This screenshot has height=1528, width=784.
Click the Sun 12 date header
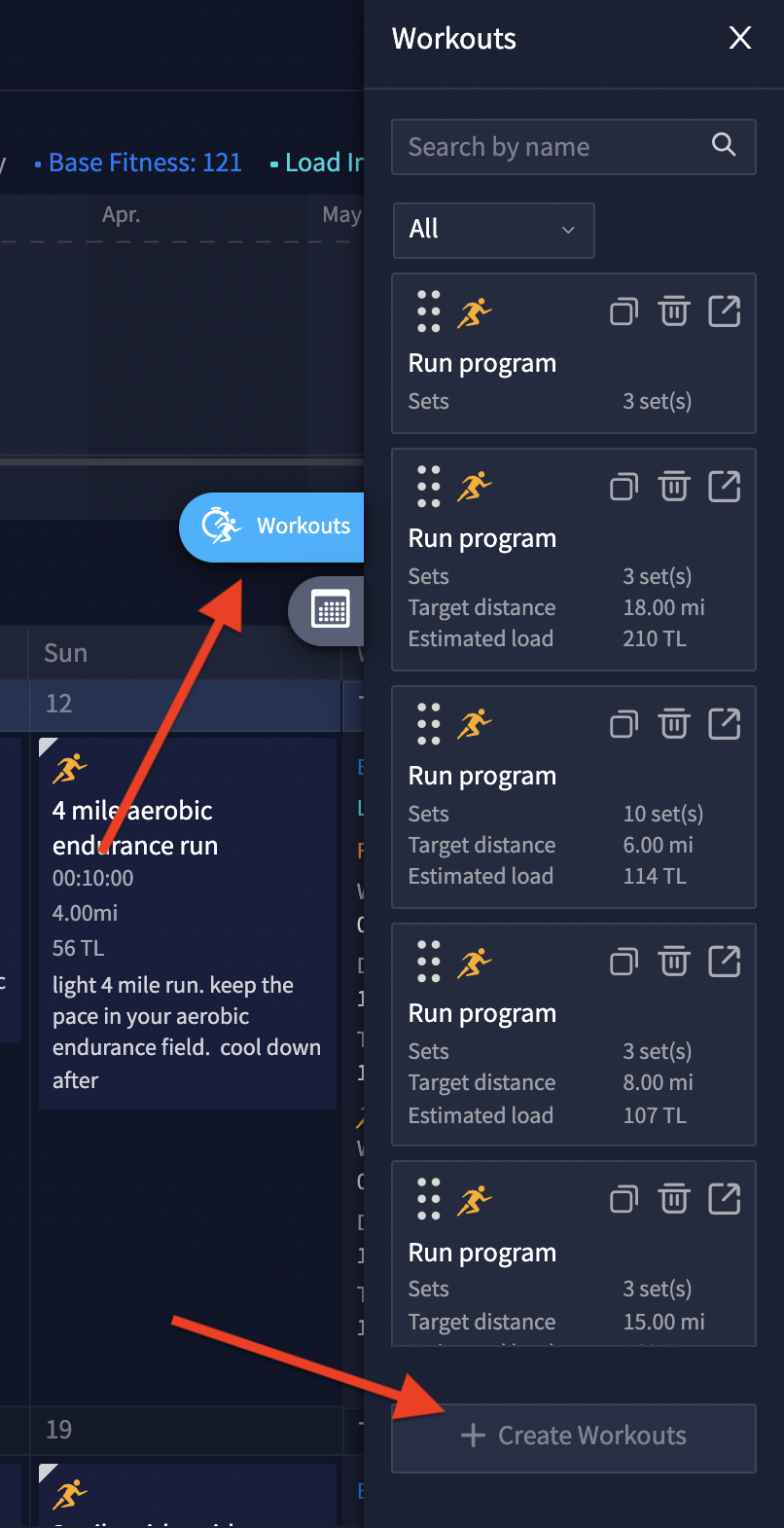[x=58, y=704]
